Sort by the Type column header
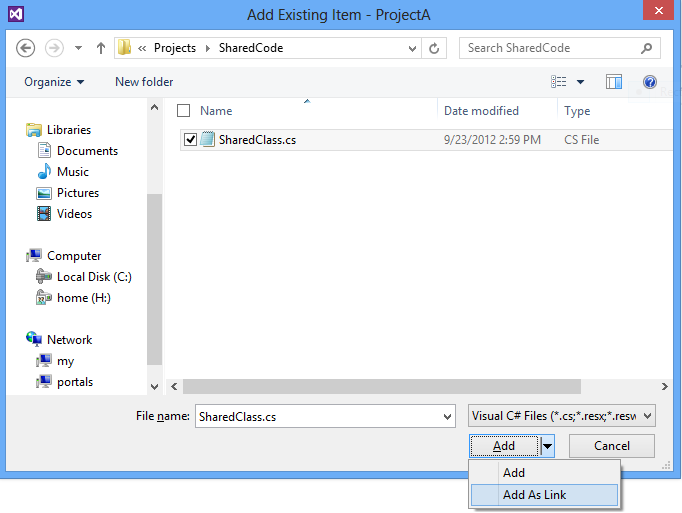Screen dimensions: 682x513 point(577,111)
